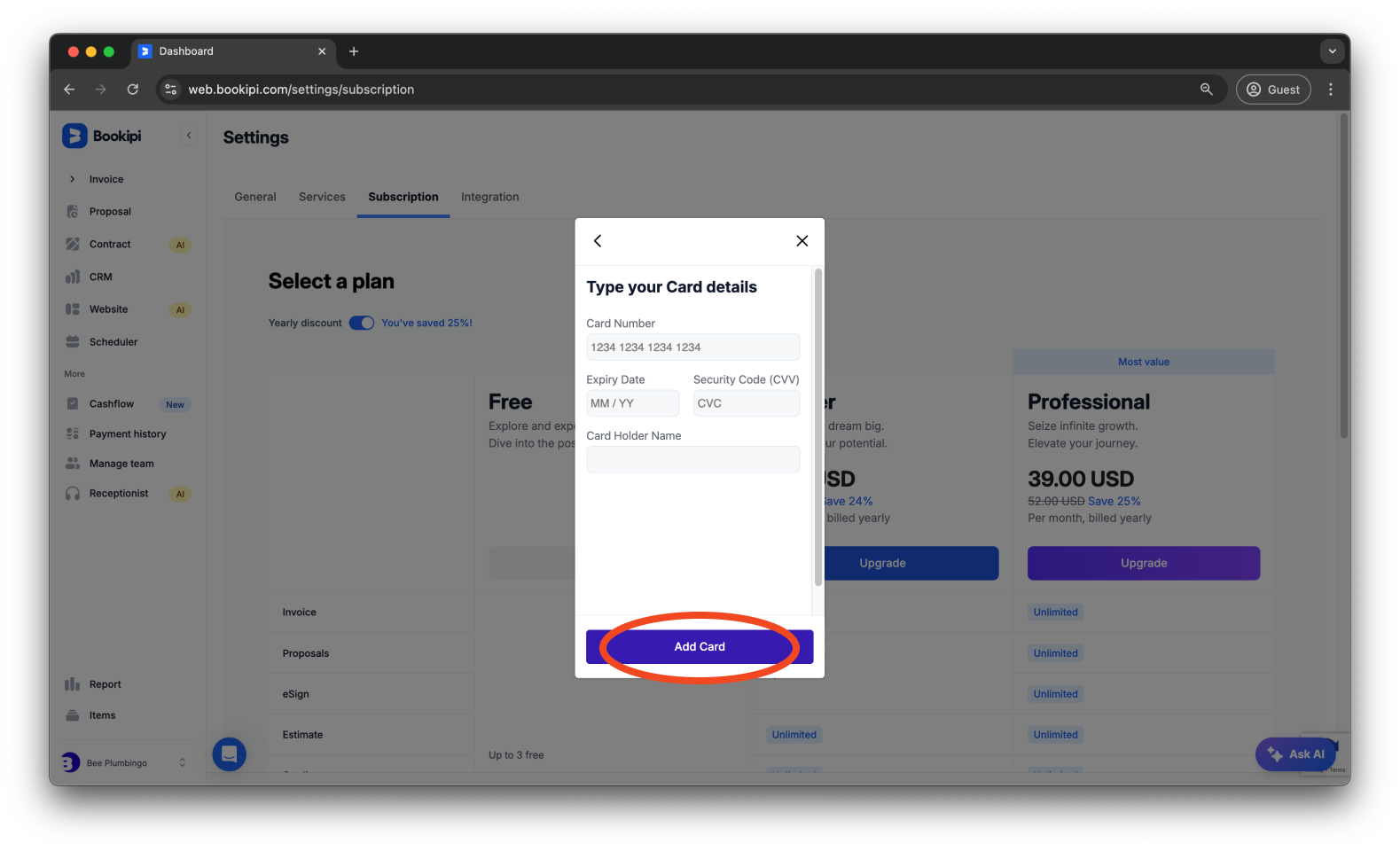The height and width of the screenshot is (851, 1400).
Task: Click the blue Upgrade button for middle plan
Action: 911,564
